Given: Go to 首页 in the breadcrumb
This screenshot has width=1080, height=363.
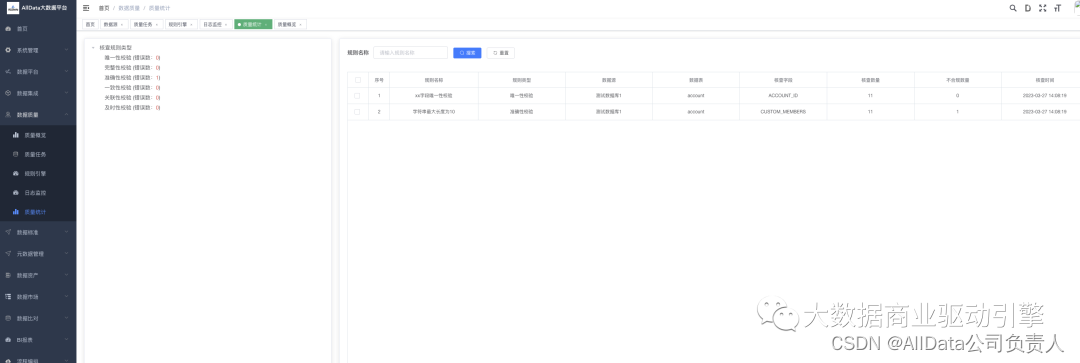Looking at the screenshot, I should coord(104,8).
